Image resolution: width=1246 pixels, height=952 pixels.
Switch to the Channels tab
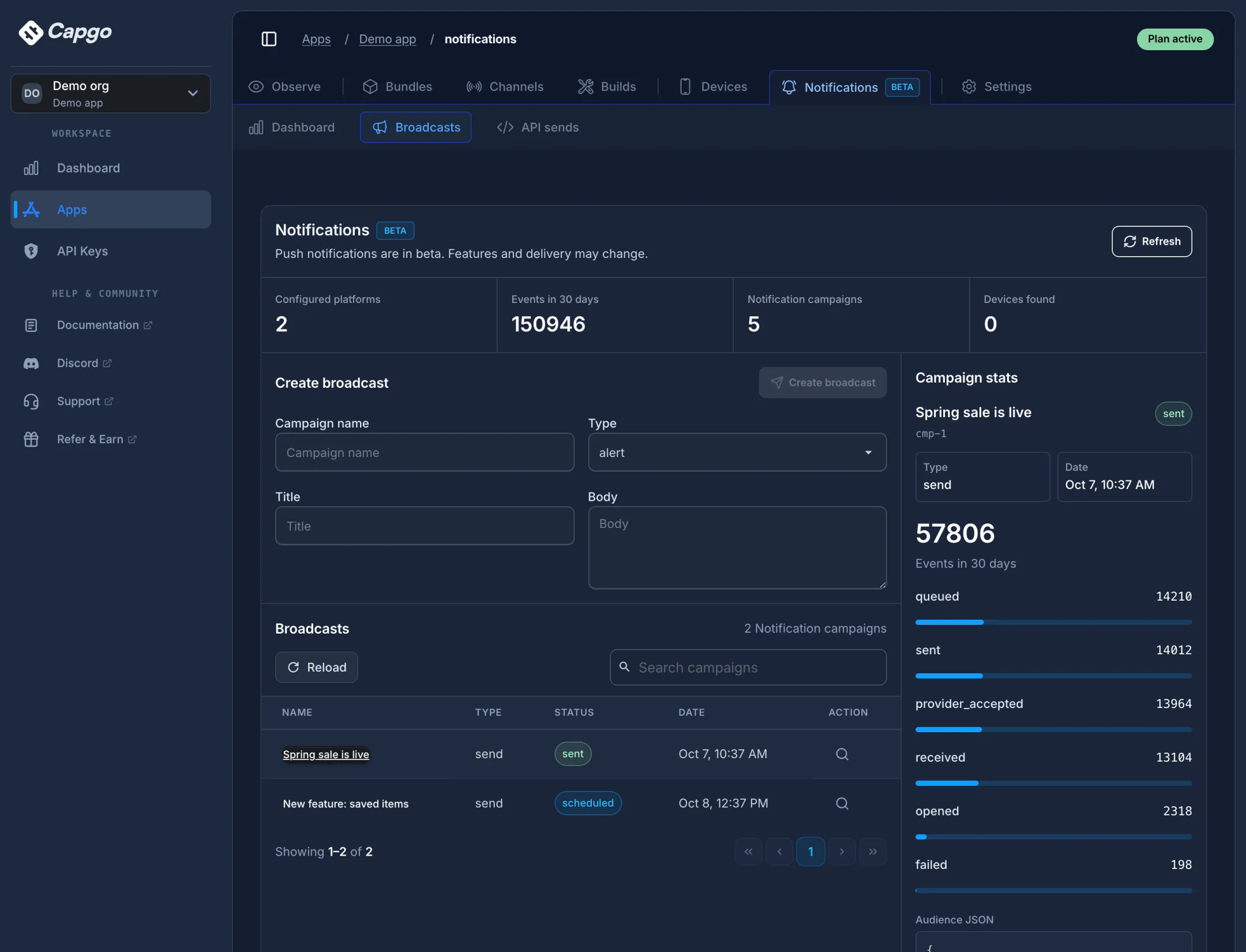click(x=505, y=87)
